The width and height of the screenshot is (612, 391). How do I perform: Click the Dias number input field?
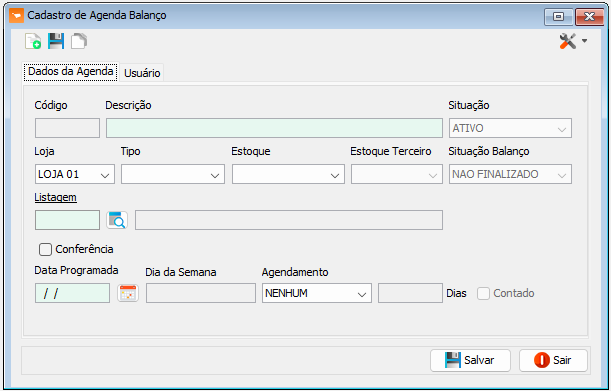410,293
